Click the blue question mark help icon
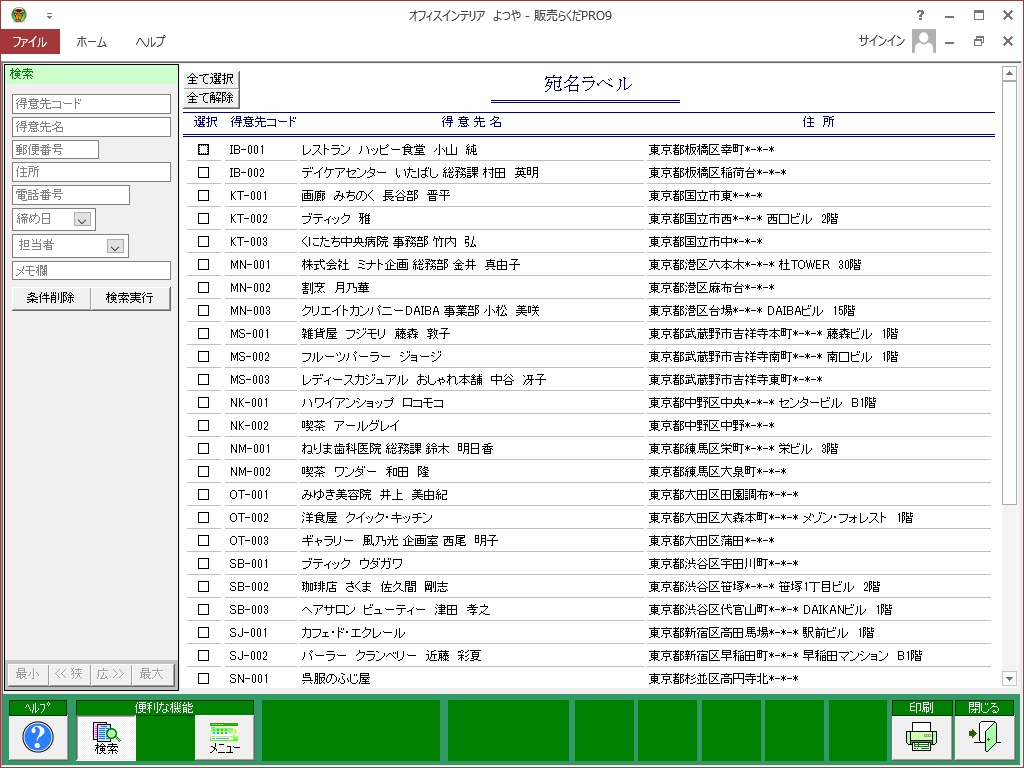 pyautogui.click(x=38, y=737)
